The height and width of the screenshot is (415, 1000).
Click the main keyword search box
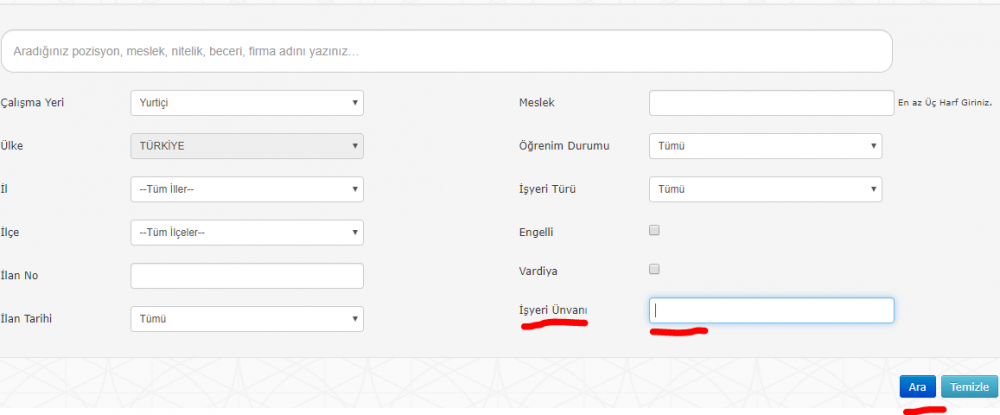tap(446, 51)
